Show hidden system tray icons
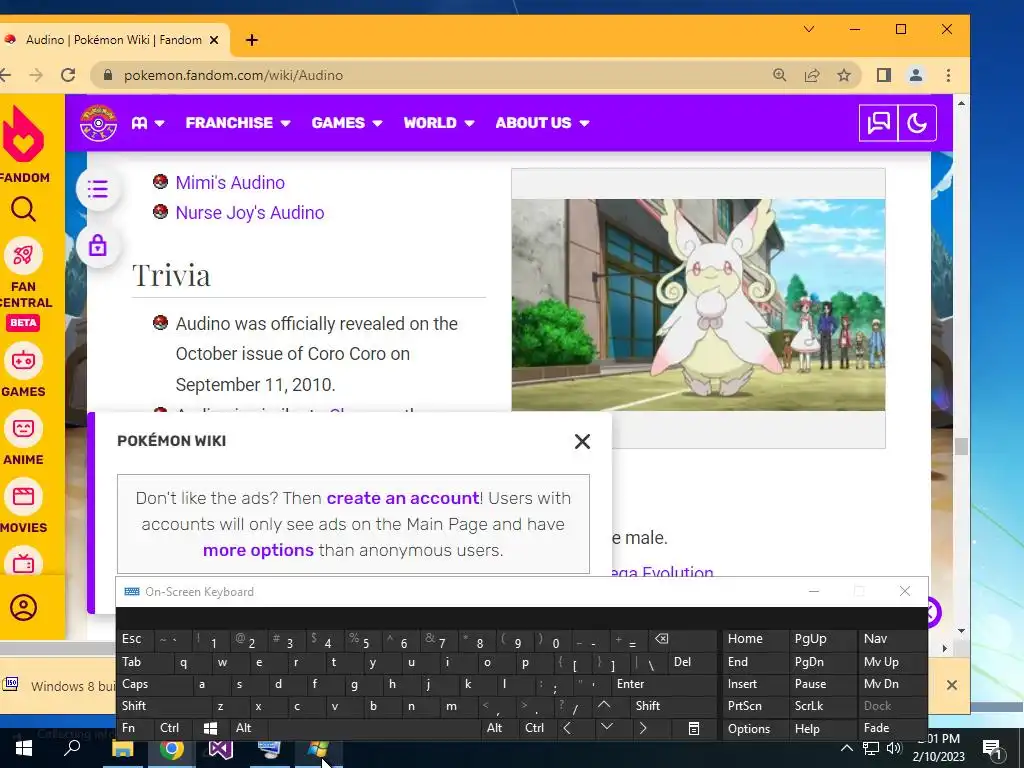Image resolution: width=1024 pixels, height=768 pixels. (x=846, y=748)
